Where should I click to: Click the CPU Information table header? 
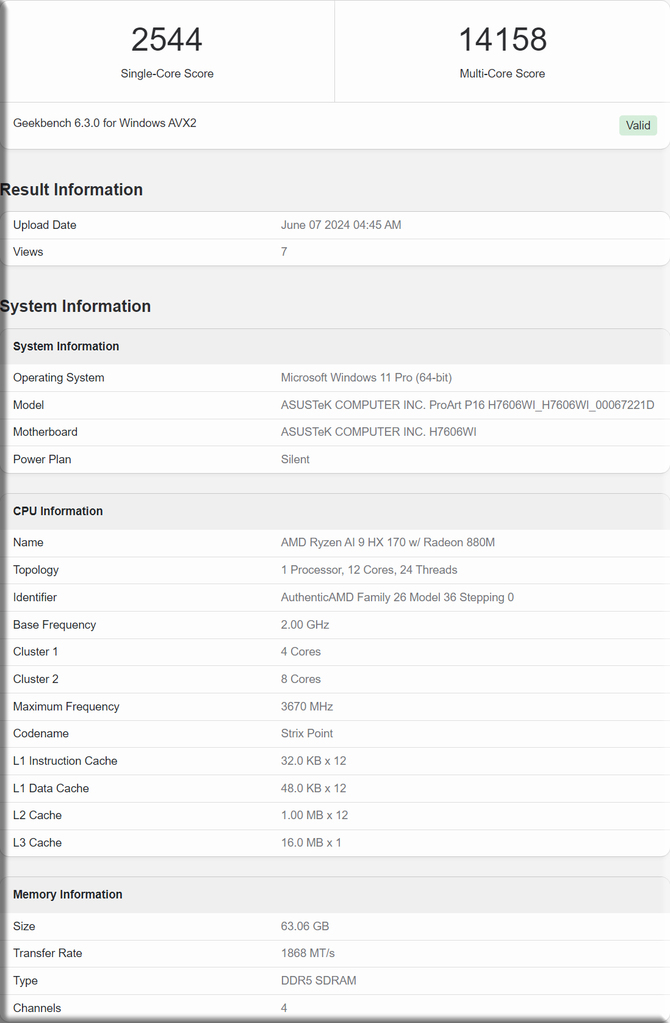tap(58, 512)
